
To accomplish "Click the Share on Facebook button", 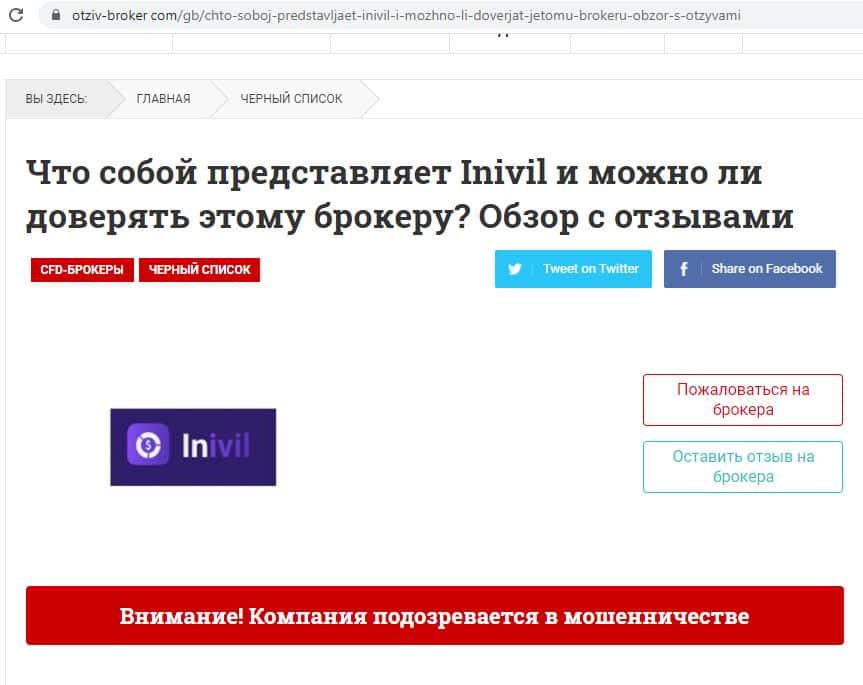I will click(750, 269).
